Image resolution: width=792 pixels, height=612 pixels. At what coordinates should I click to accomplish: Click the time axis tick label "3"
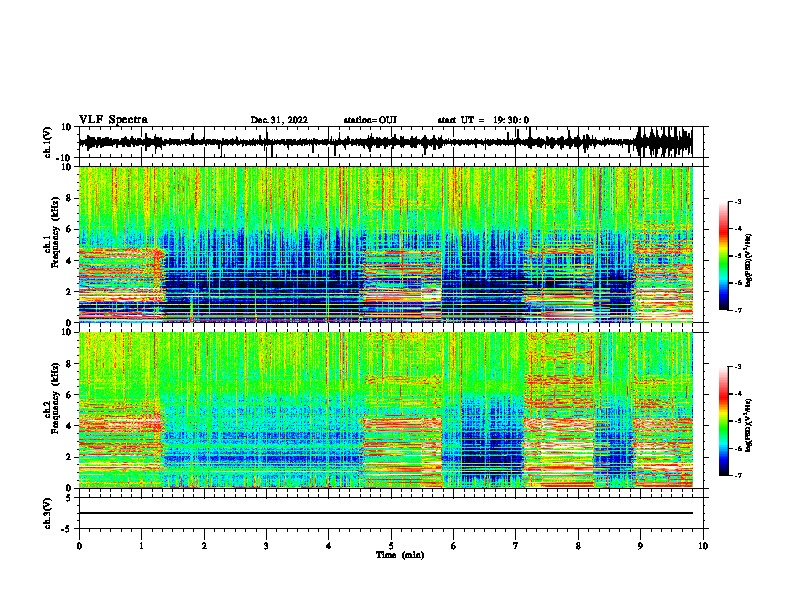(x=266, y=546)
